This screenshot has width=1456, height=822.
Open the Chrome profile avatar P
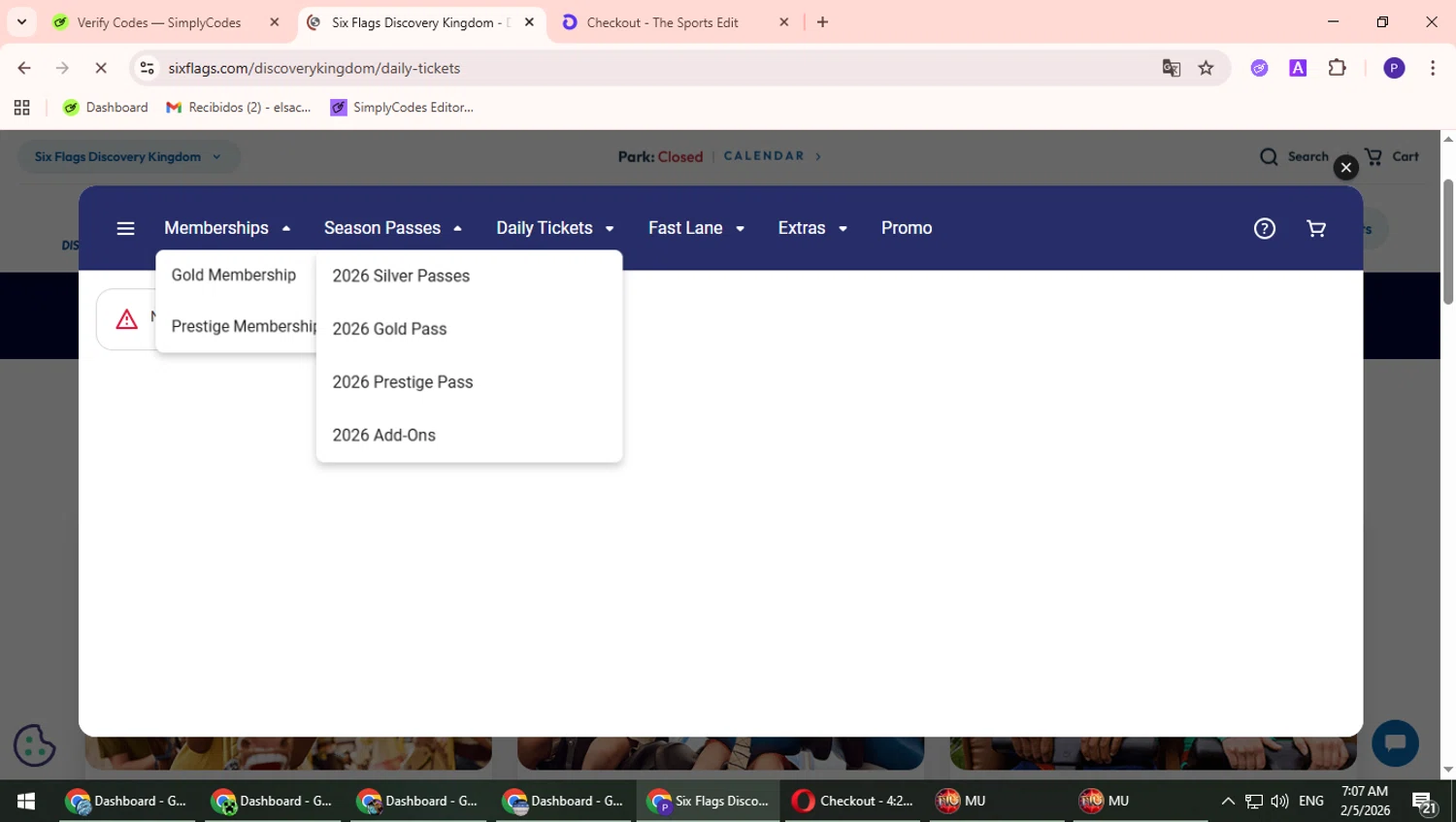tap(1394, 68)
